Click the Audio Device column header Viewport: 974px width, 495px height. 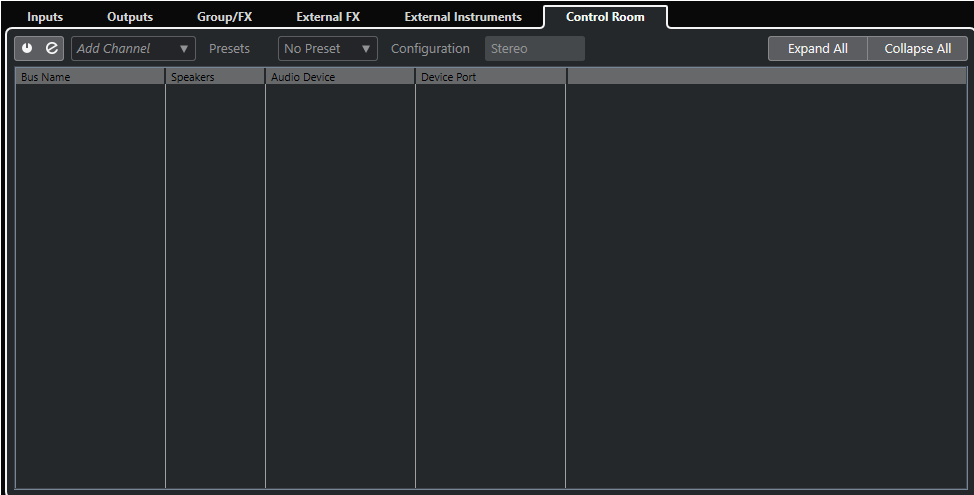click(x=340, y=77)
